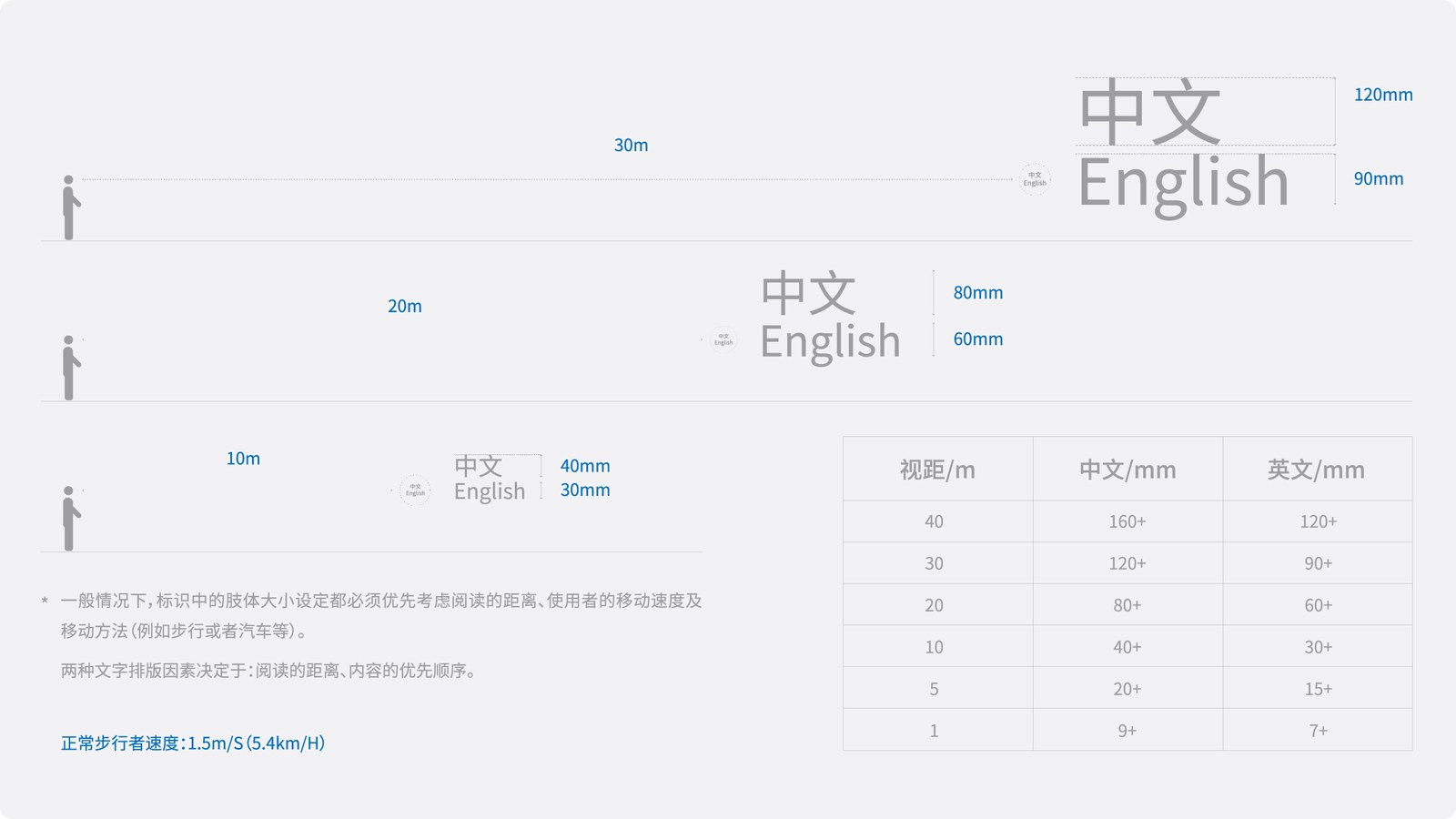Click the medium 中文 sample at 20m
The height and width of the screenshot is (819, 1456).
(808, 292)
